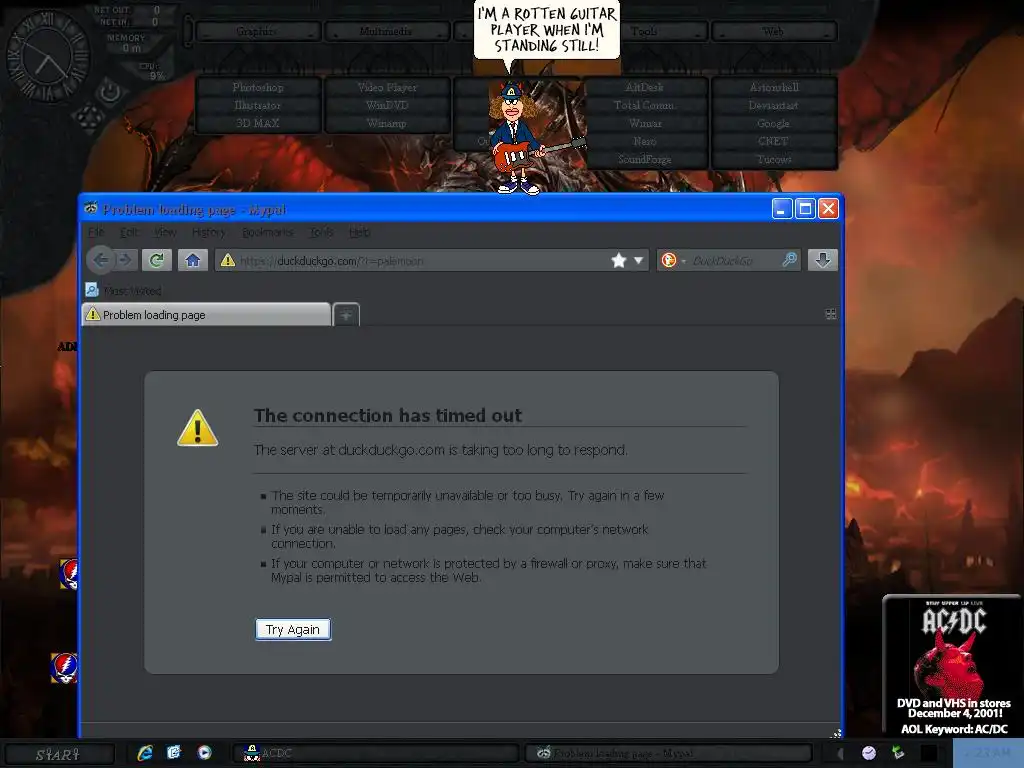Bookmark this page with the star icon
This screenshot has height=768, width=1024.
[x=618, y=260]
